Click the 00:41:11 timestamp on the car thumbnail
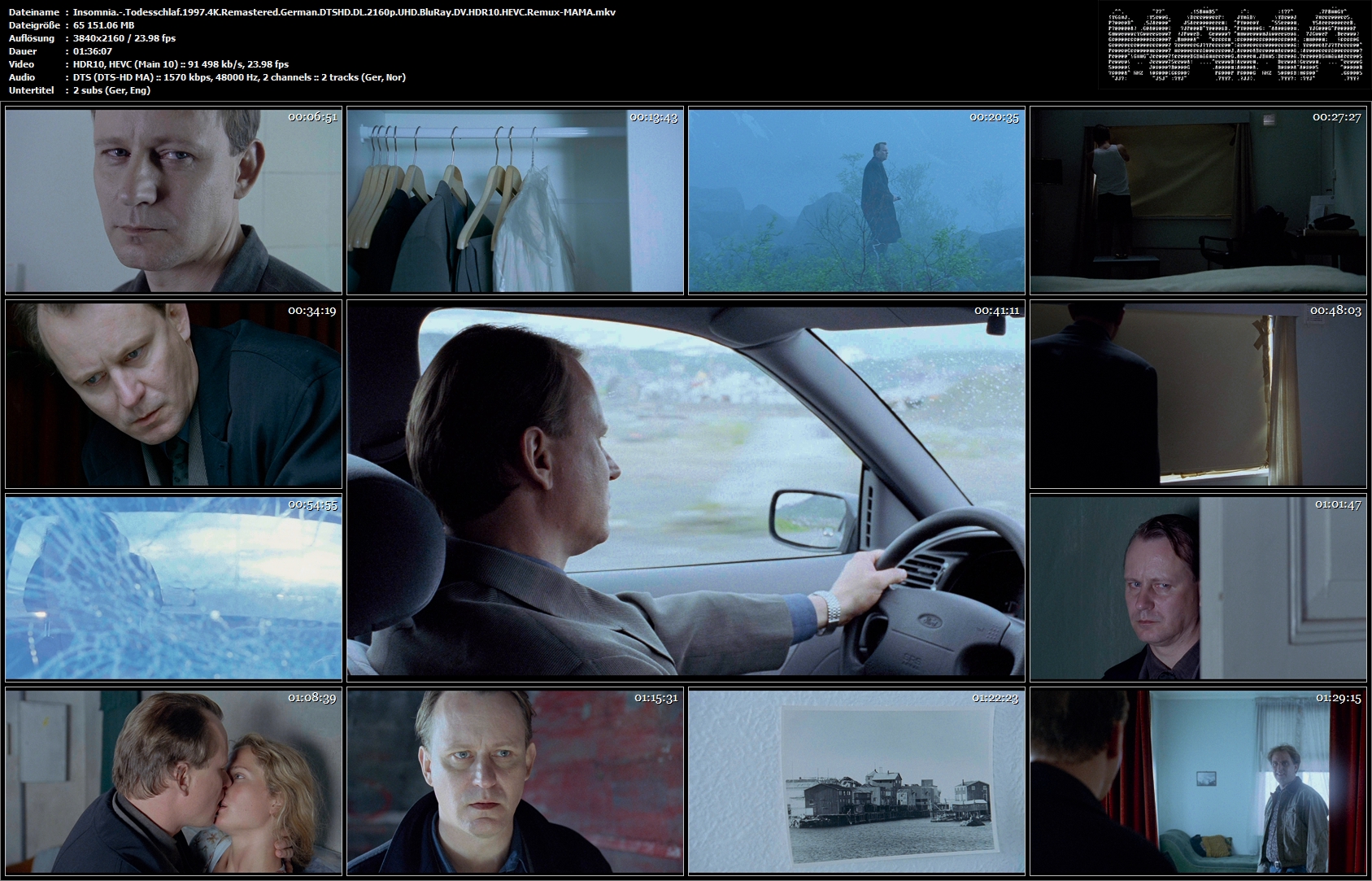 pyautogui.click(x=996, y=310)
